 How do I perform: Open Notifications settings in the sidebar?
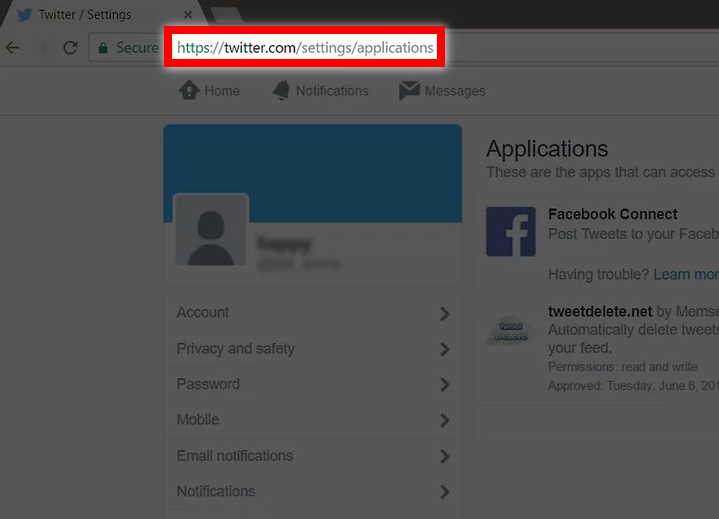click(313, 492)
